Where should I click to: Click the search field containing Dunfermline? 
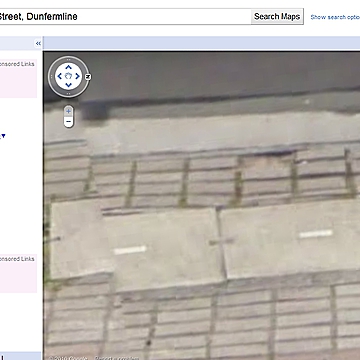coord(125,16)
